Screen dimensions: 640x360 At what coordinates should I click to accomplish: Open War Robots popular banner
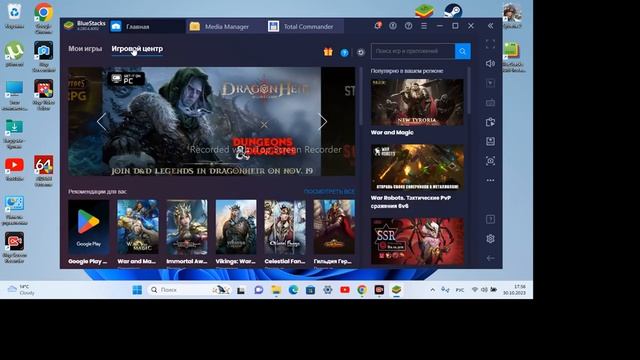click(417, 167)
